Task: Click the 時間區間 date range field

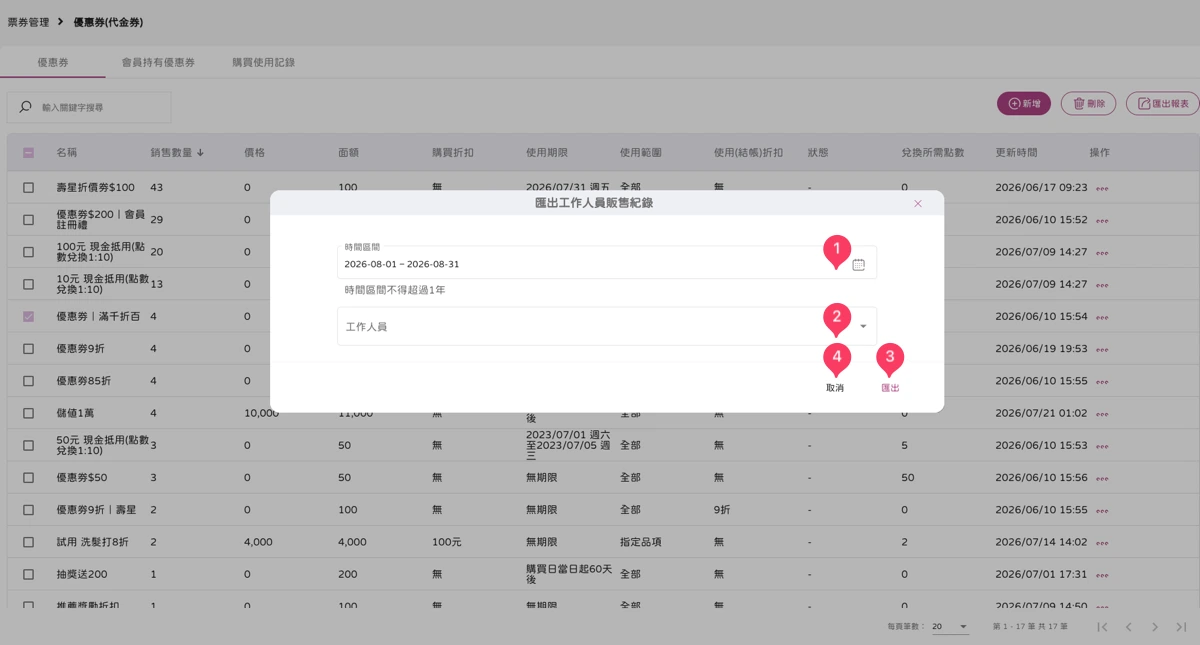Action: tap(607, 262)
